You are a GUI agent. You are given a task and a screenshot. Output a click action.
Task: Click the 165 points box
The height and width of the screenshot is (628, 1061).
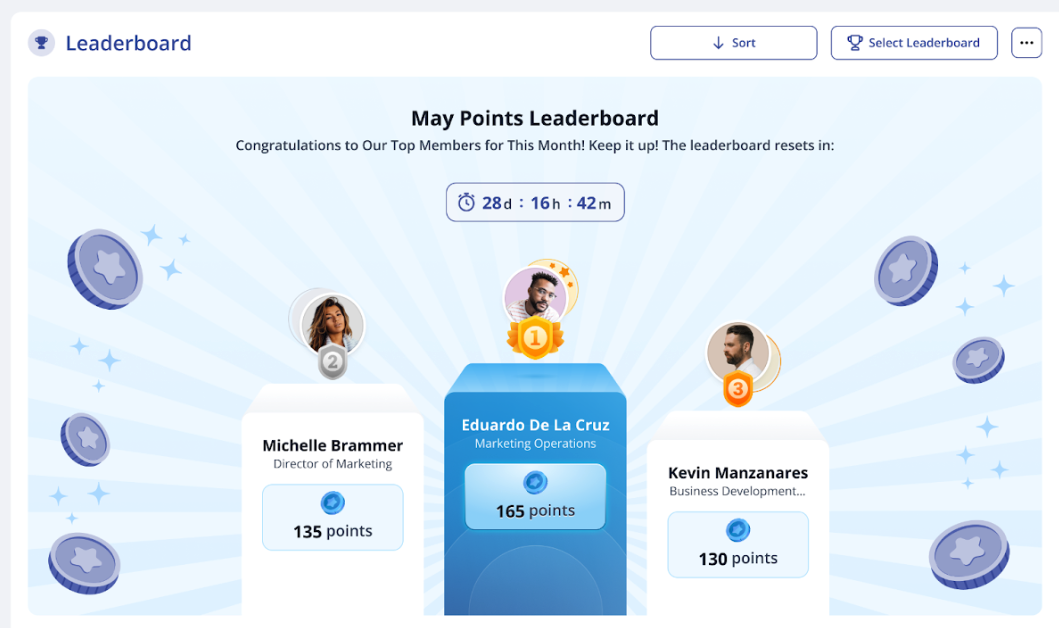(535, 497)
